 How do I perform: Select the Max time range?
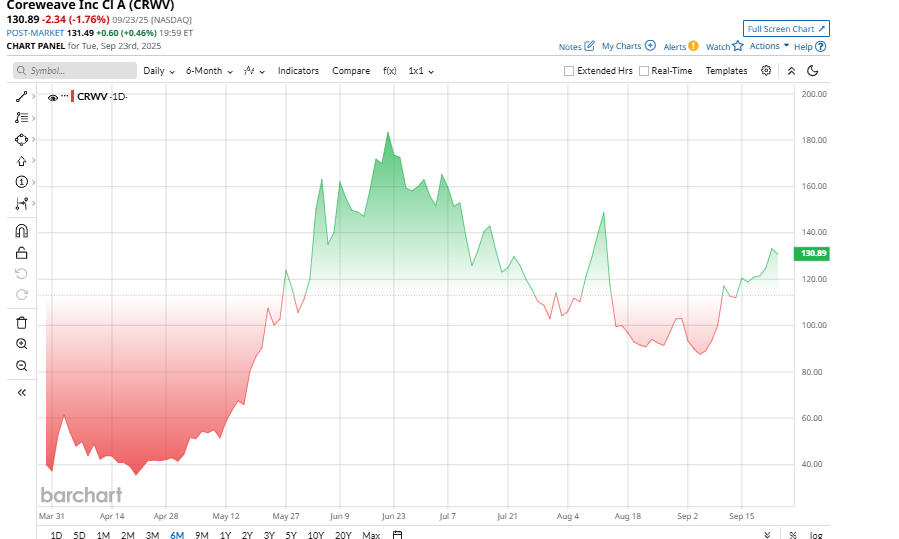(371, 534)
